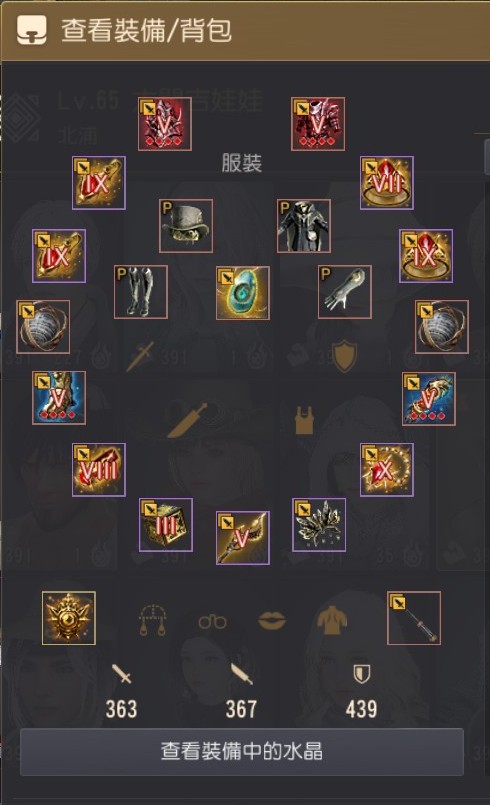Select the level VII ruby ring
Image resolution: width=490 pixels, height=805 pixels.
point(387,182)
